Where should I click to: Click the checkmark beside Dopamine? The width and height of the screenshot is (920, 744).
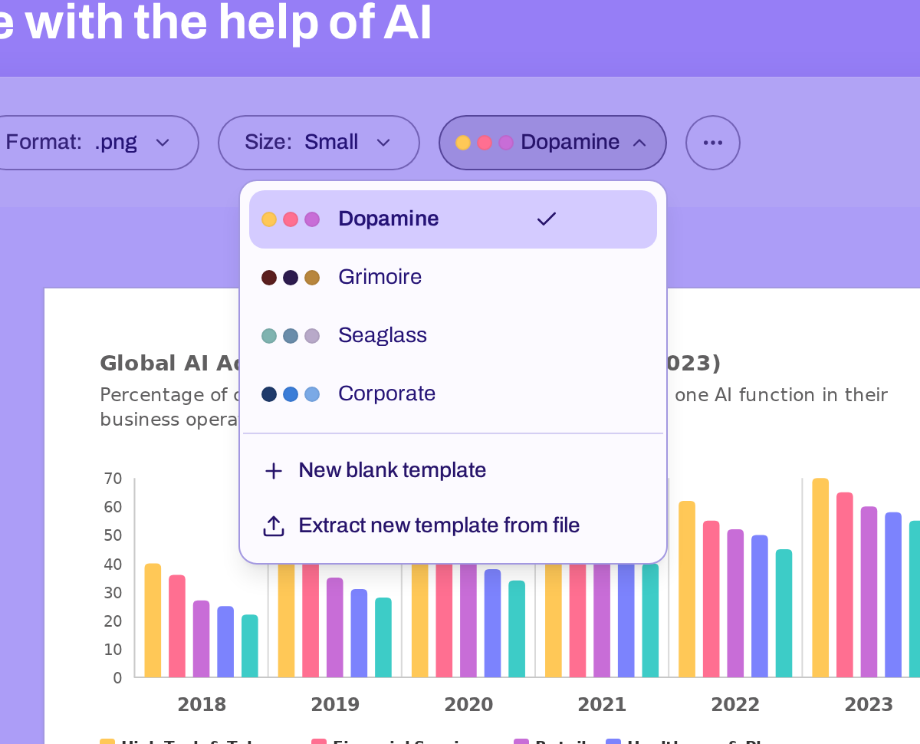coord(546,219)
